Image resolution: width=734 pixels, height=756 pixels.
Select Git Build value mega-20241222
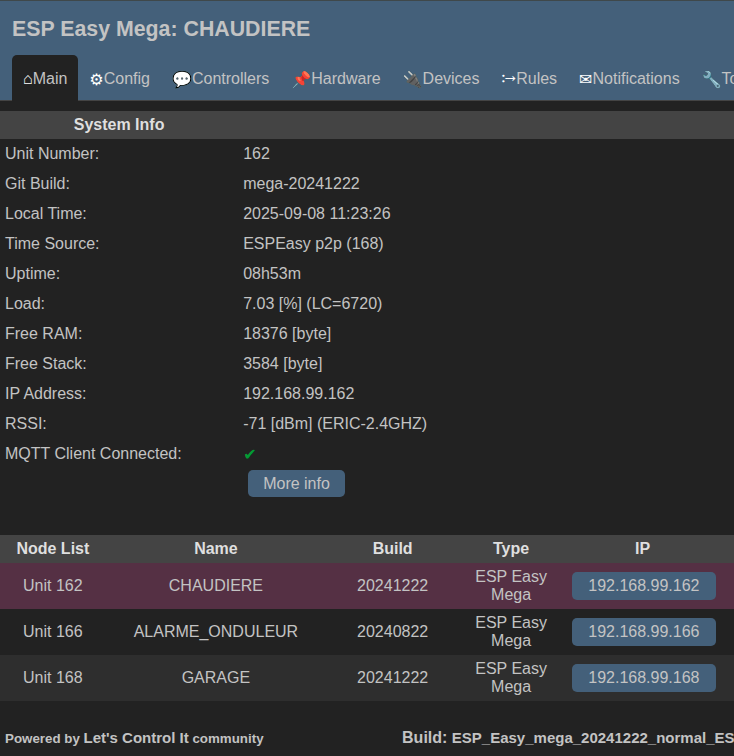click(x=301, y=184)
